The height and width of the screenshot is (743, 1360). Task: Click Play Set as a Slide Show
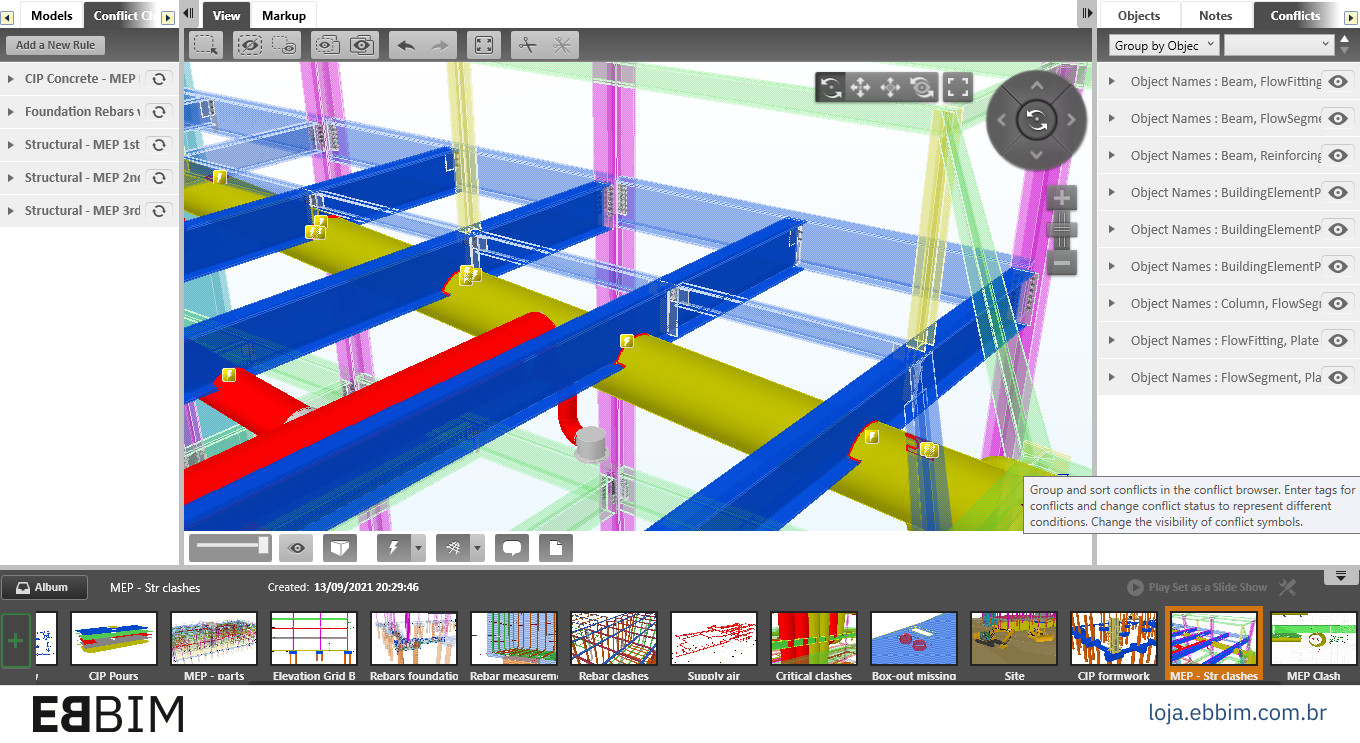[x=1197, y=588]
